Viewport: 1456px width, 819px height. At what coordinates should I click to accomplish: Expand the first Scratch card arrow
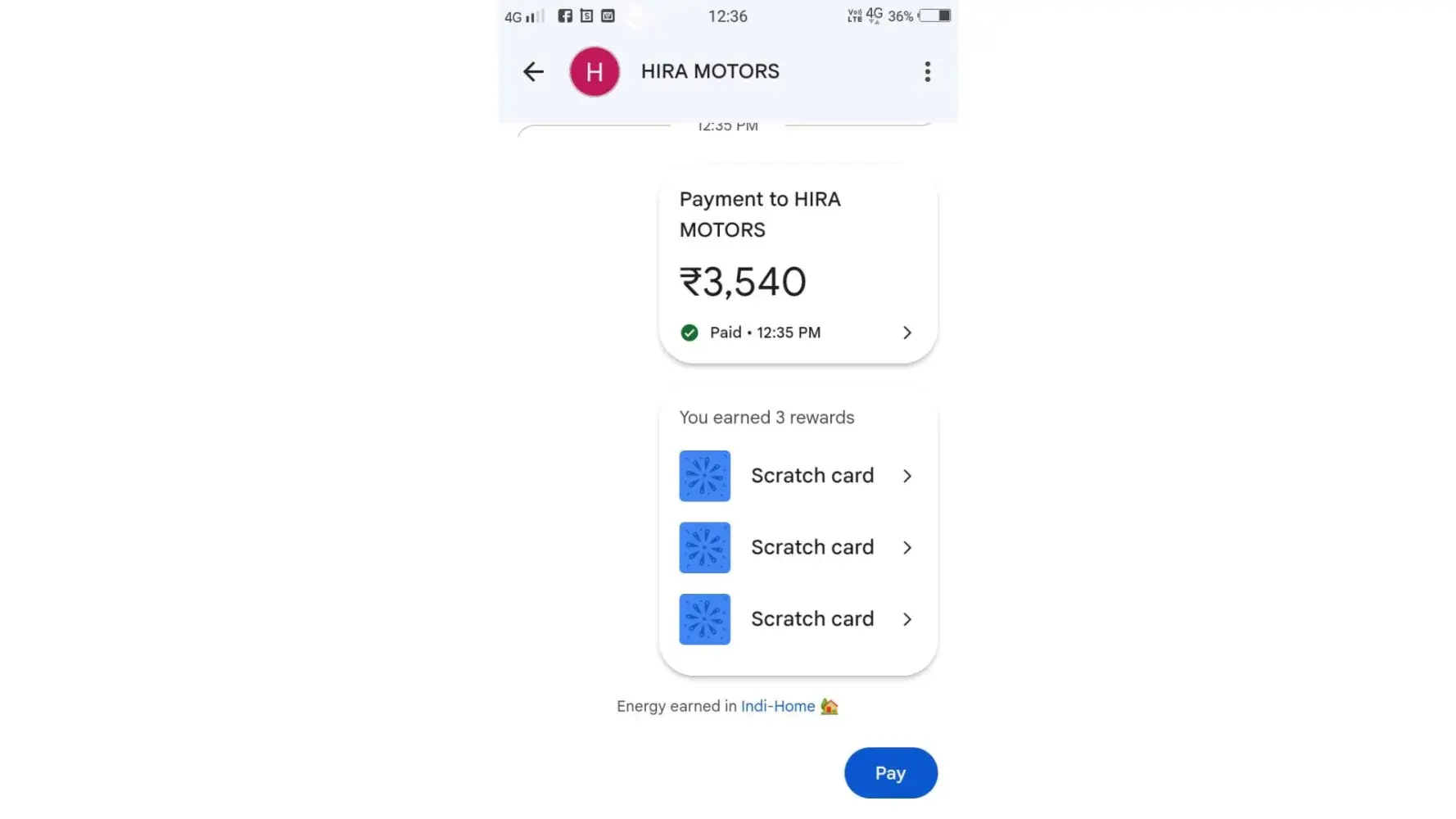coord(907,476)
